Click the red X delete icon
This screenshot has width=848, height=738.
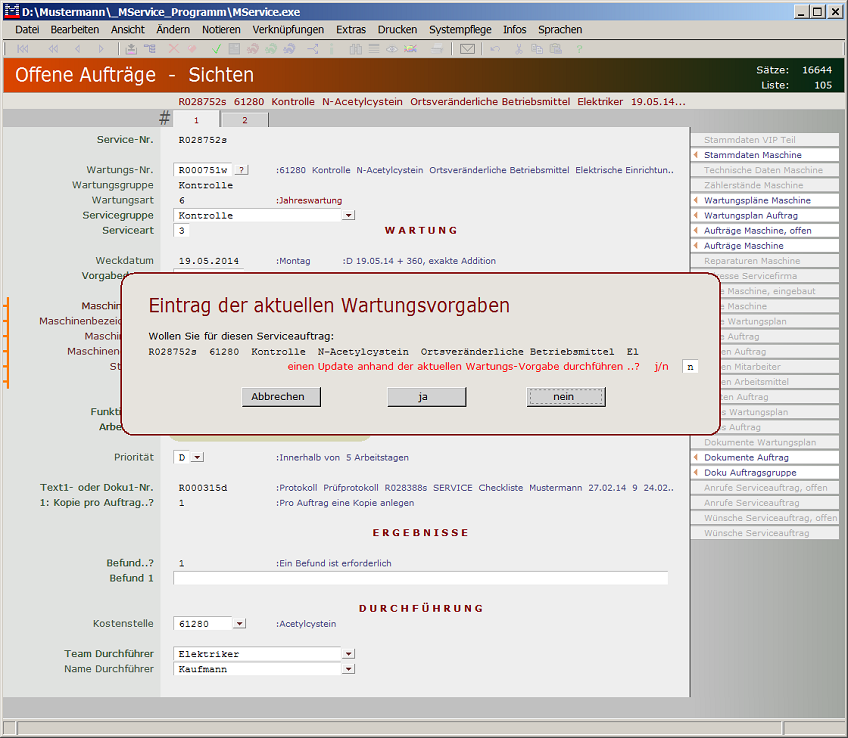[x=174, y=48]
